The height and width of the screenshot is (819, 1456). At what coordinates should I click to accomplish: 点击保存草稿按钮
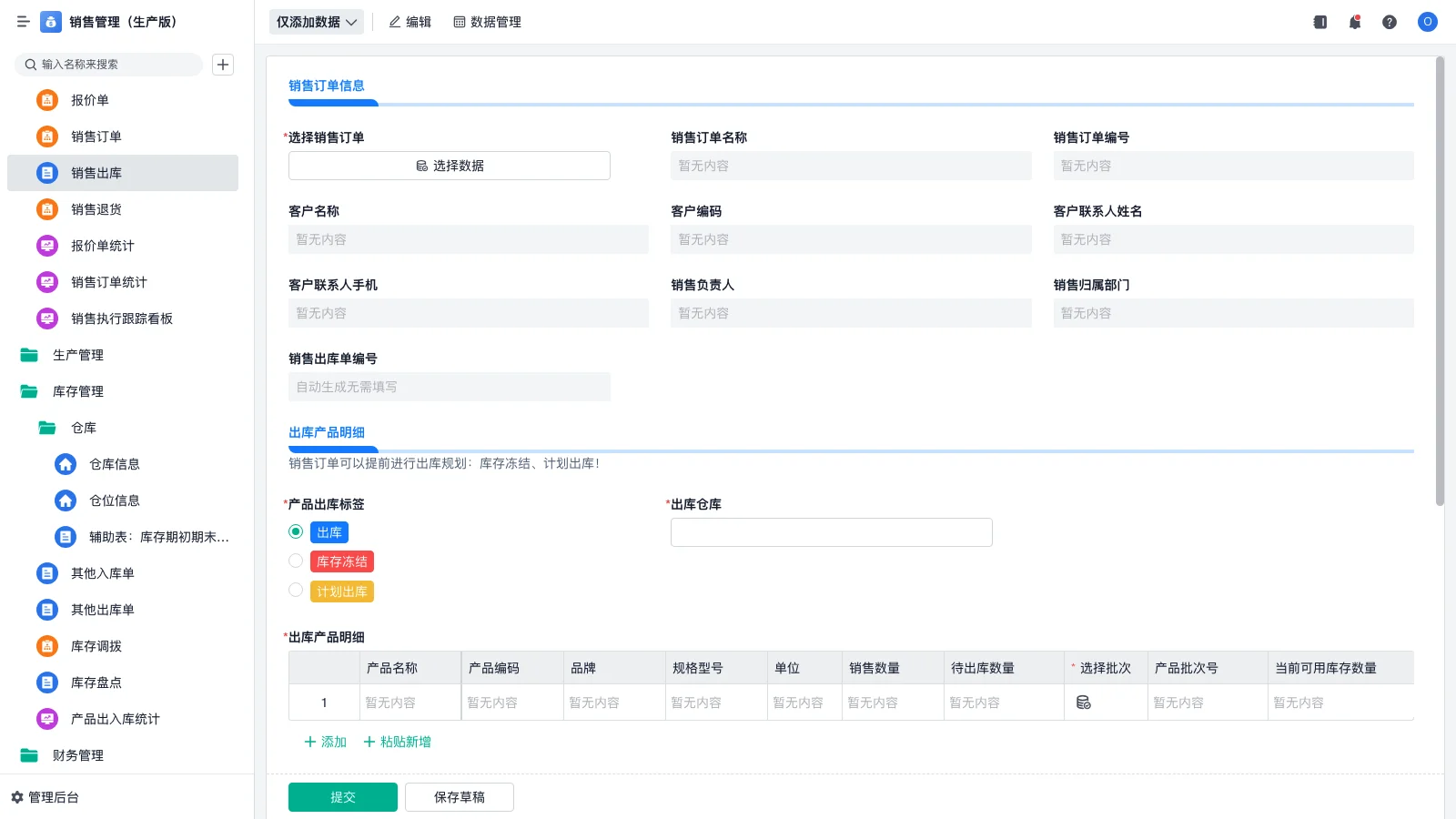459,796
